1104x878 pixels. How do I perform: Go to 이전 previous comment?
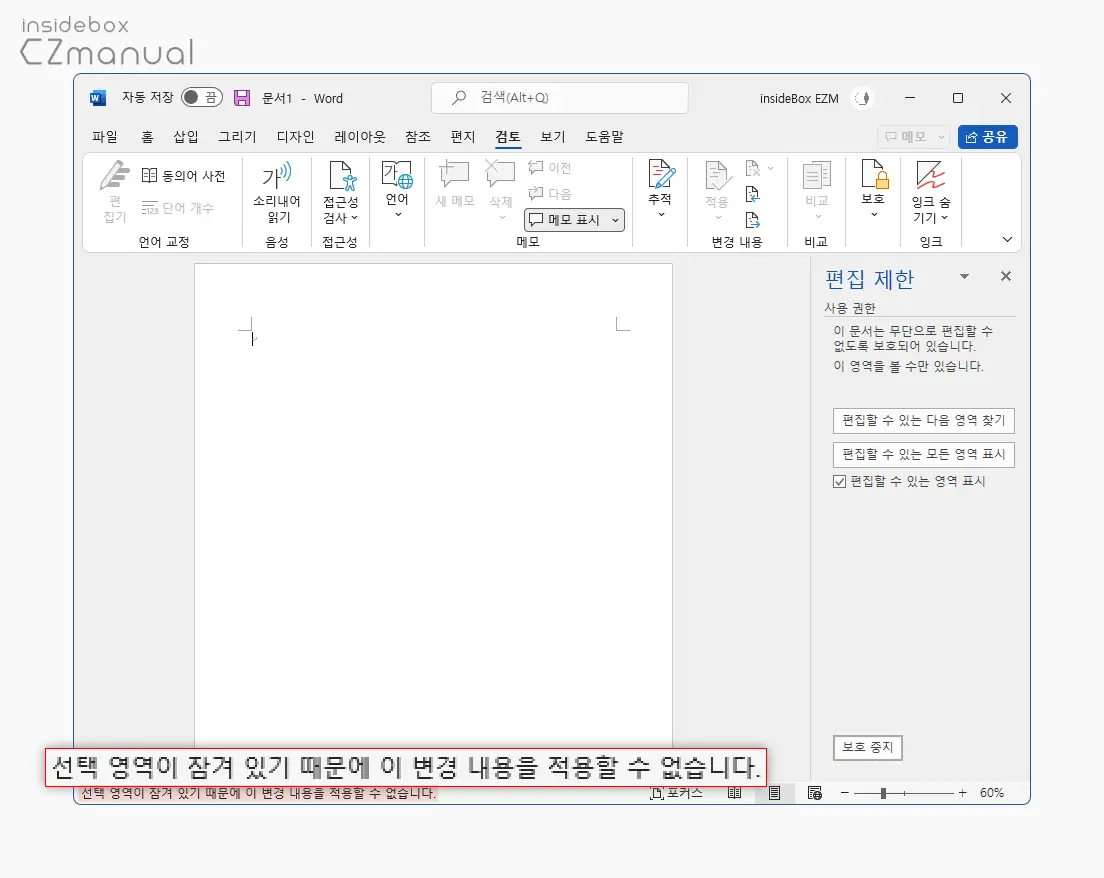(550, 168)
